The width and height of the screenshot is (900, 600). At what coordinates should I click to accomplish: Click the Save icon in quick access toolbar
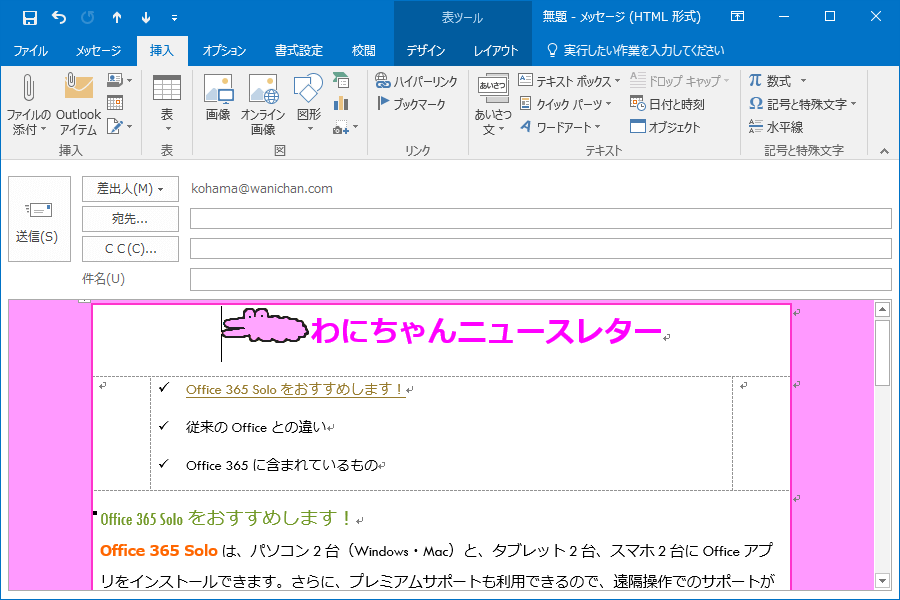click(x=29, y=18)
